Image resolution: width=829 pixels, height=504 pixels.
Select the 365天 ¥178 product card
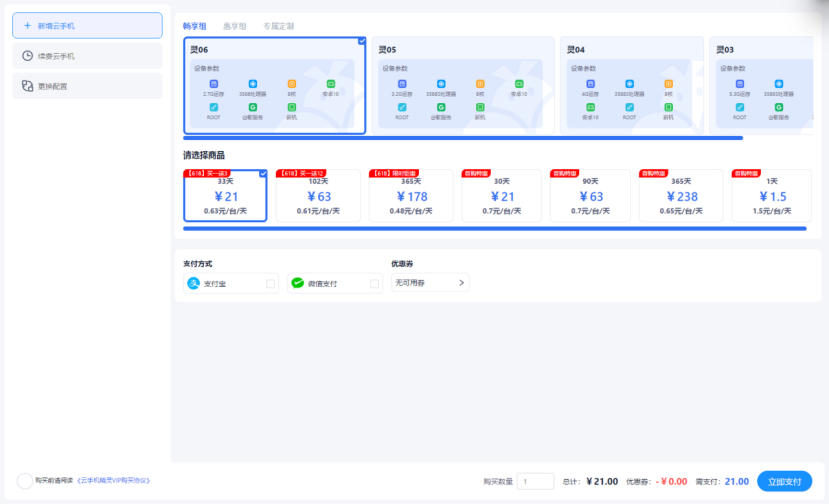point(411,196)
